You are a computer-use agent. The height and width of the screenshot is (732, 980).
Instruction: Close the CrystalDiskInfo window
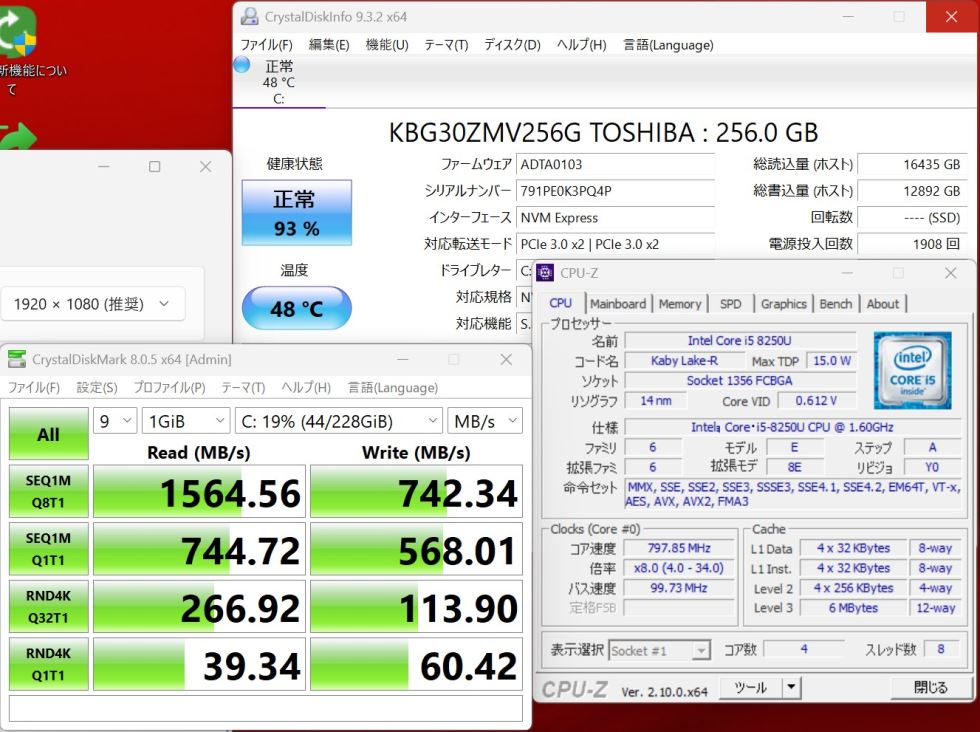[952, 17]
